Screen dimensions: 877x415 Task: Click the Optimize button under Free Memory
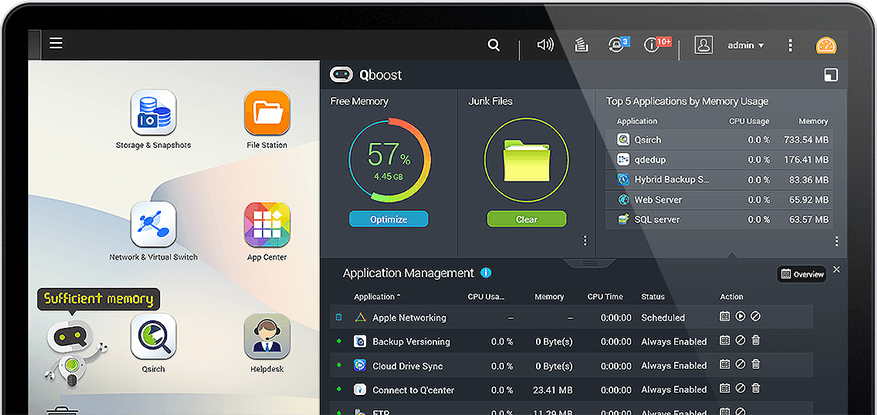tap(388, 219)
